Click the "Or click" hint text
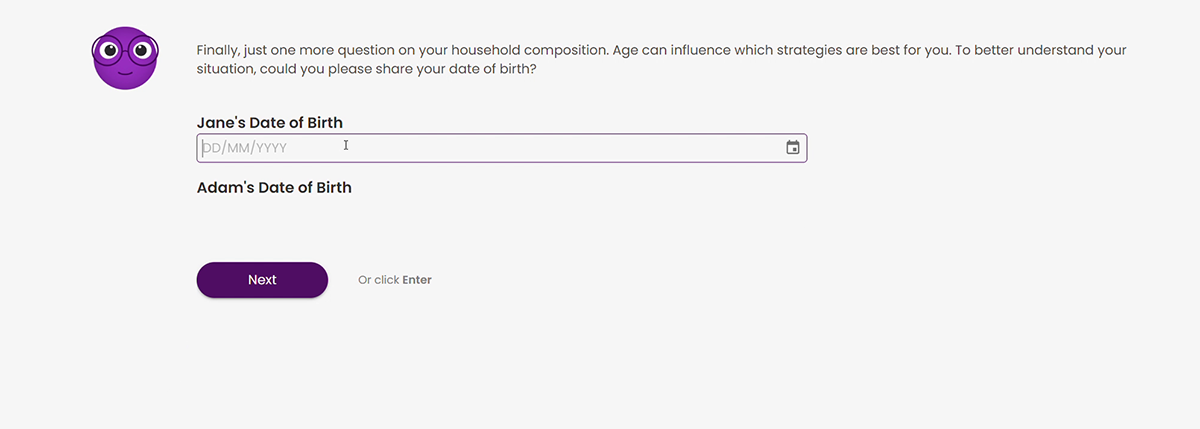The height and width of the screenshot is (429, 1200). (379, 280)
